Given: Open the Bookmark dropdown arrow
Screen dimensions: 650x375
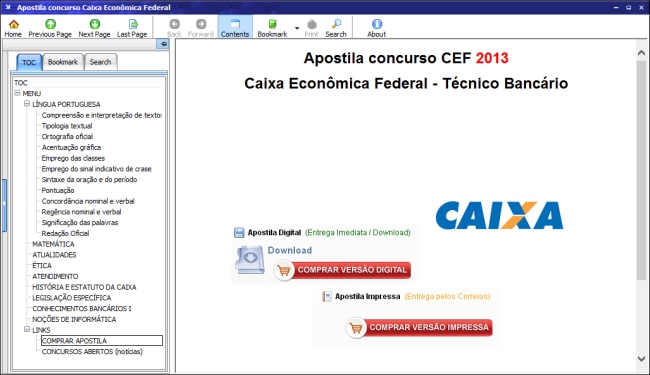Looking at the screenshot, I should (297, 28).
